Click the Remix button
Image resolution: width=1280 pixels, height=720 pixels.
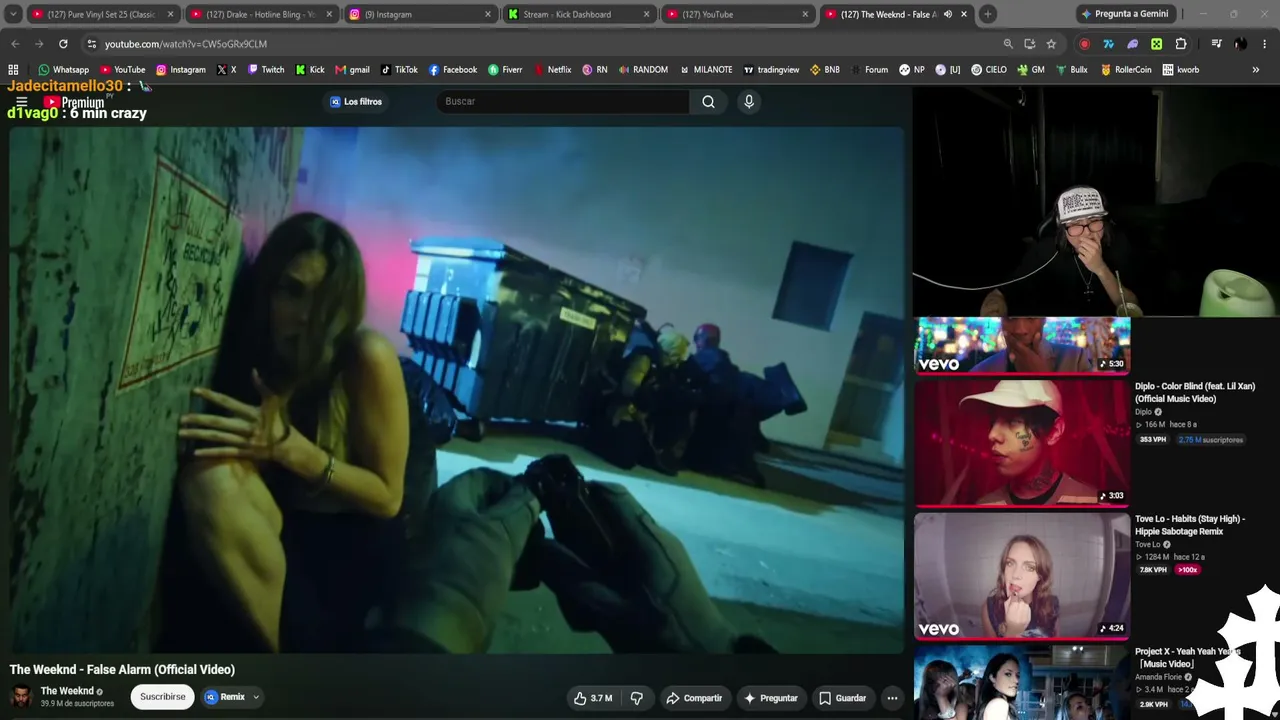tap(225, 697)
